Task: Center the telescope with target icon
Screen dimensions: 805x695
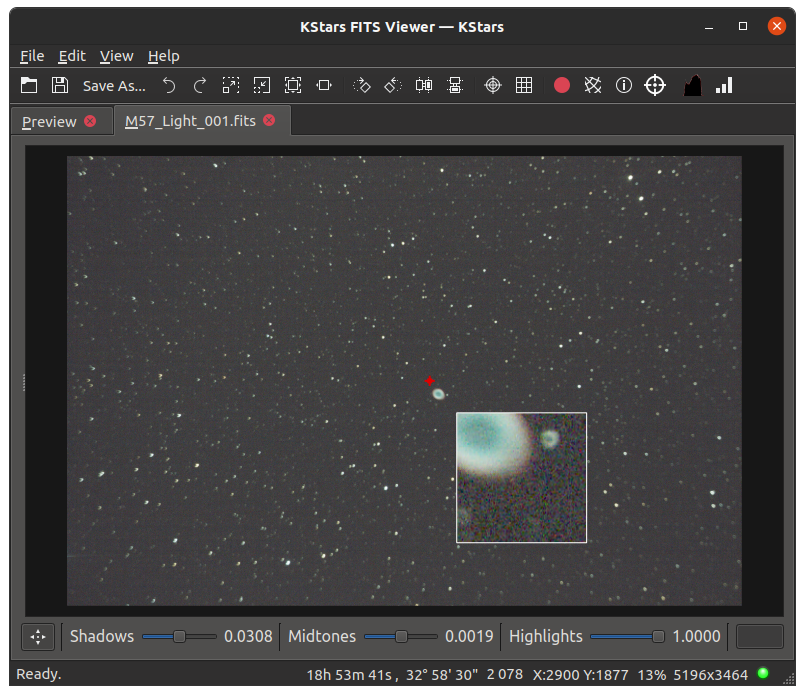Action: 655,85
